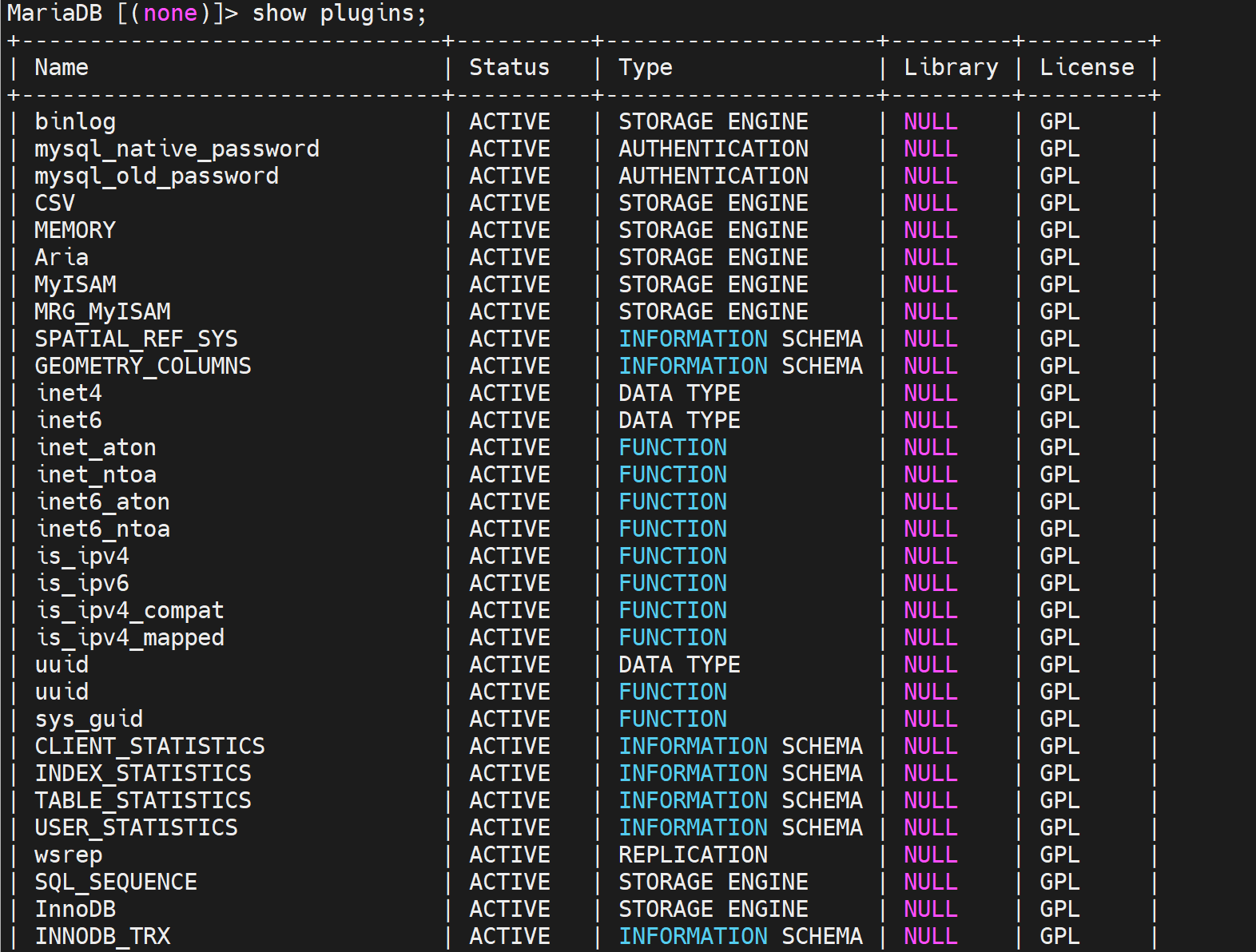Click the GEOMETRY_COLUMNS plugin name
Image resolution: width=1256 pixels, height=952 pixels.
click(143, 367)
